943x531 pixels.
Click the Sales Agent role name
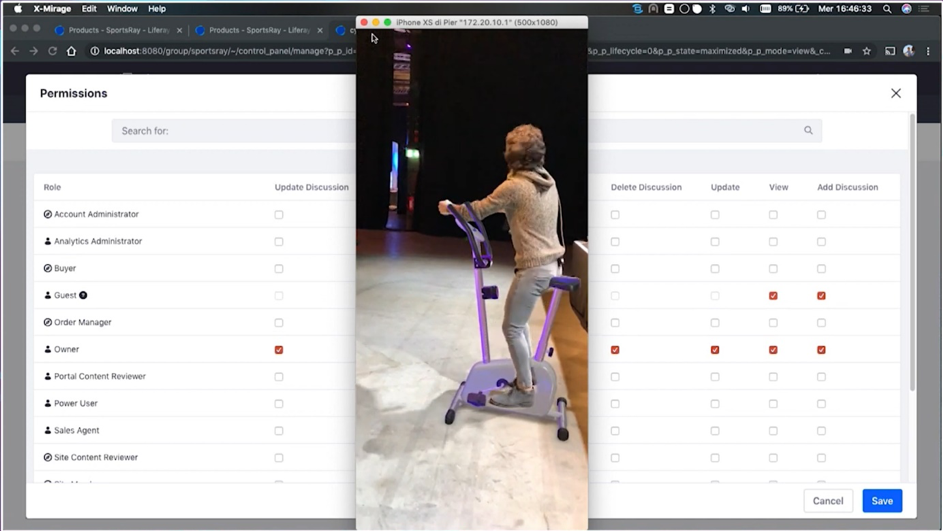pos(77,431)
